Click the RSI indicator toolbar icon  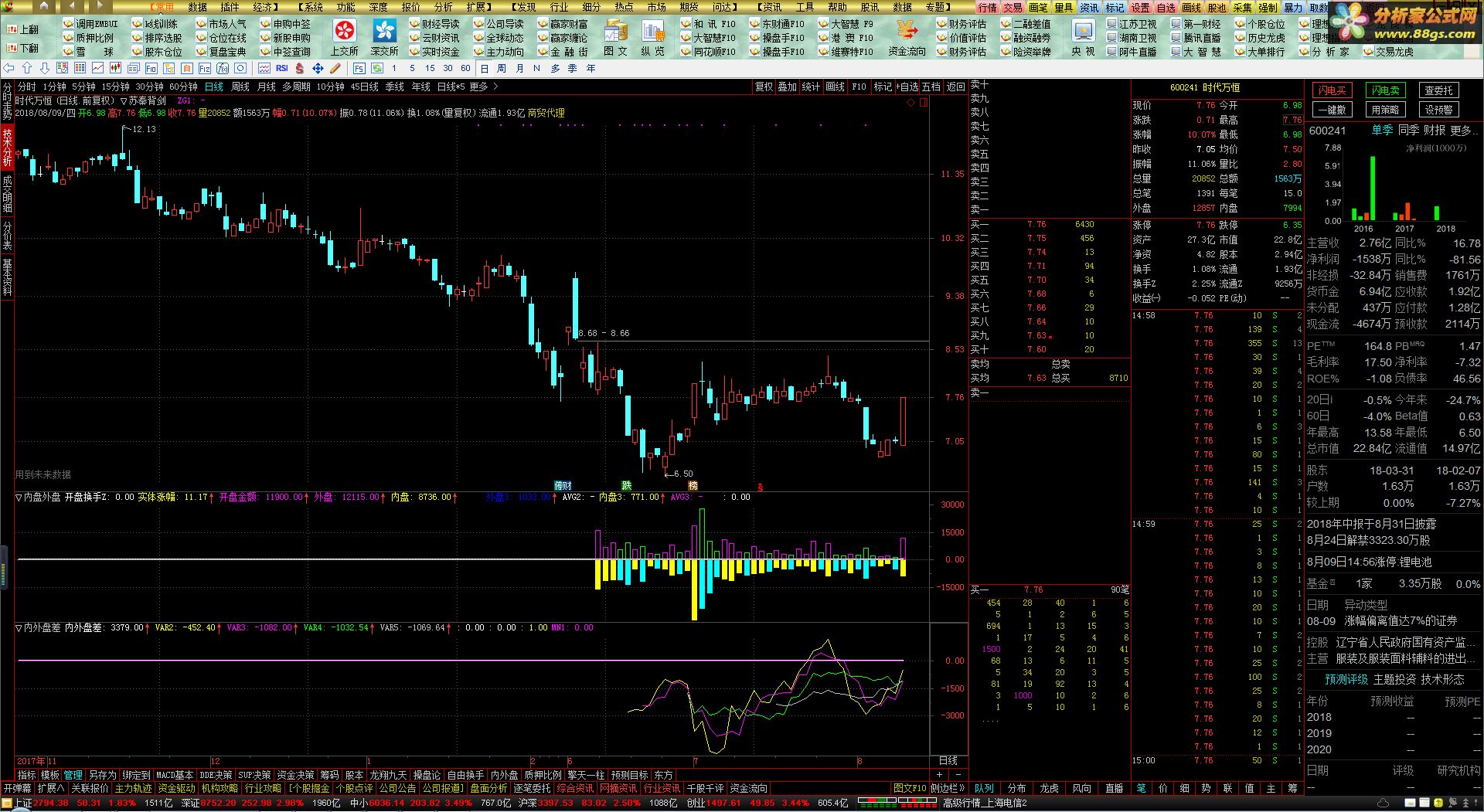(x=282, y=69)
